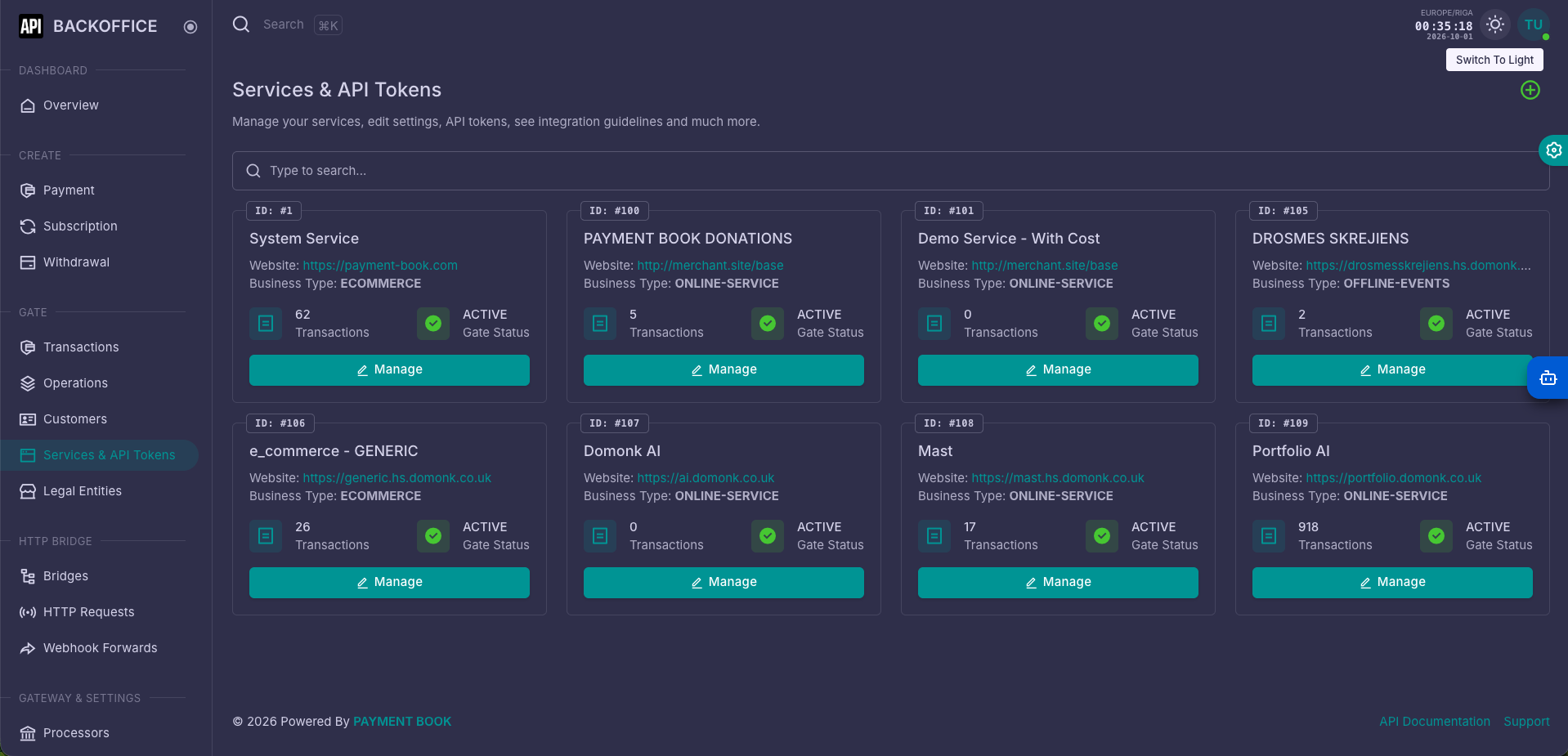The width and height of the screenshot is (1568, 756).
Task: Manage the Mast service
Action: click(x=1058, y=583)
